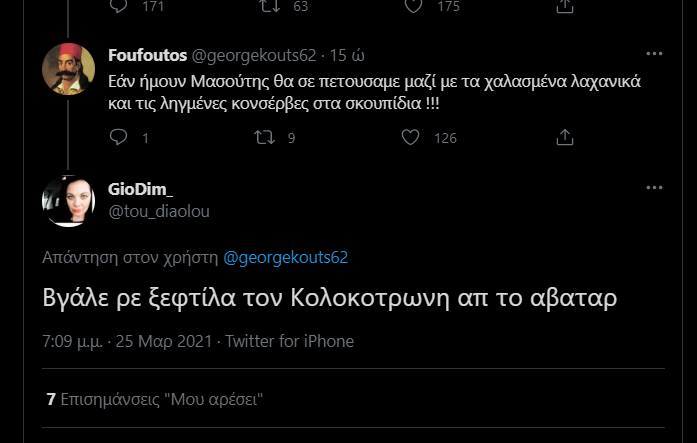Open the Twitter for iPhone source link

[290, 341]
